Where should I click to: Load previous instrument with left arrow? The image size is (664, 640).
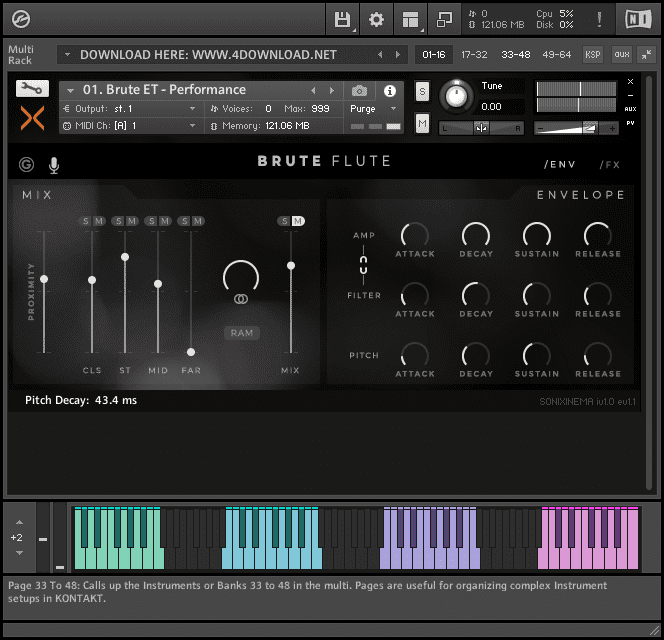coord(313,91)
